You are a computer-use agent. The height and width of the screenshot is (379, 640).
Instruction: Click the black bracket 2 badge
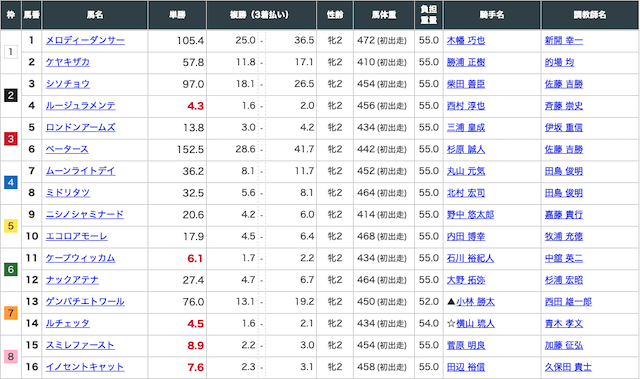11,95
